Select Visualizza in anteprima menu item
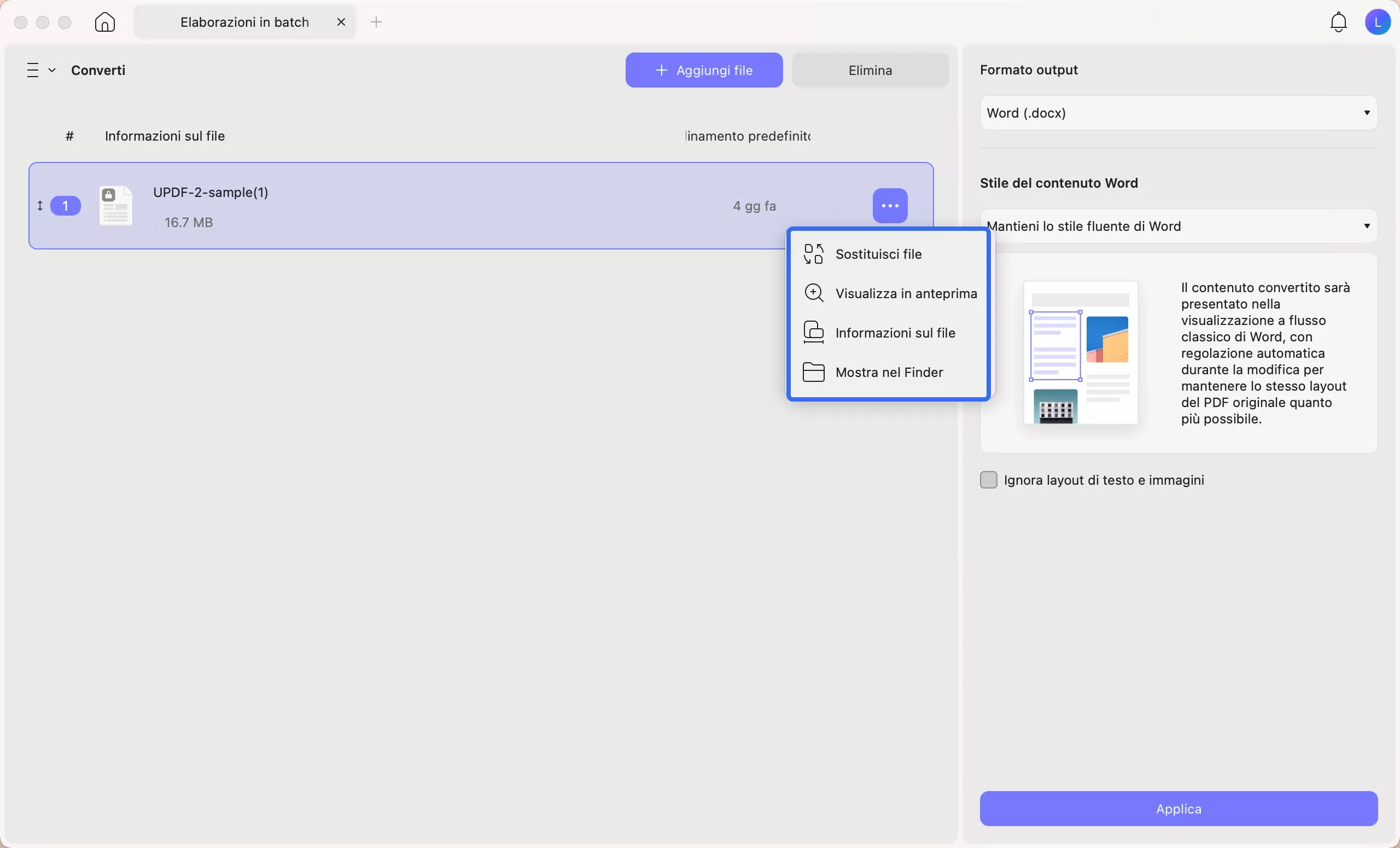 [x=905, y=293]
